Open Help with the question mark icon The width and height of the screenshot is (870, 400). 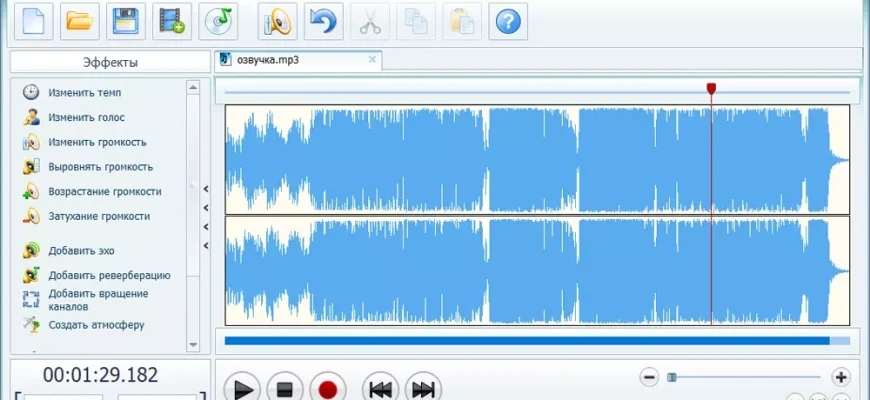coord(509,20)
